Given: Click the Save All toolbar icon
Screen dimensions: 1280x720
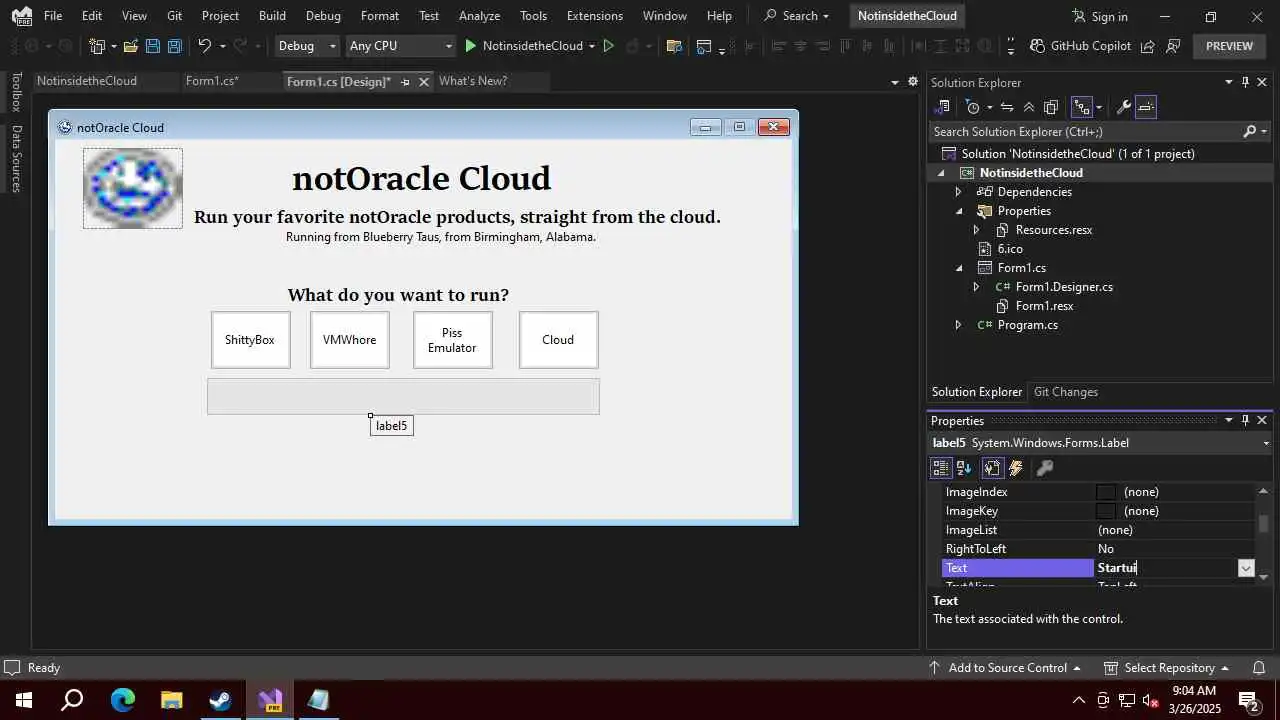Looking at the screenshot, I should coord(174,46).
